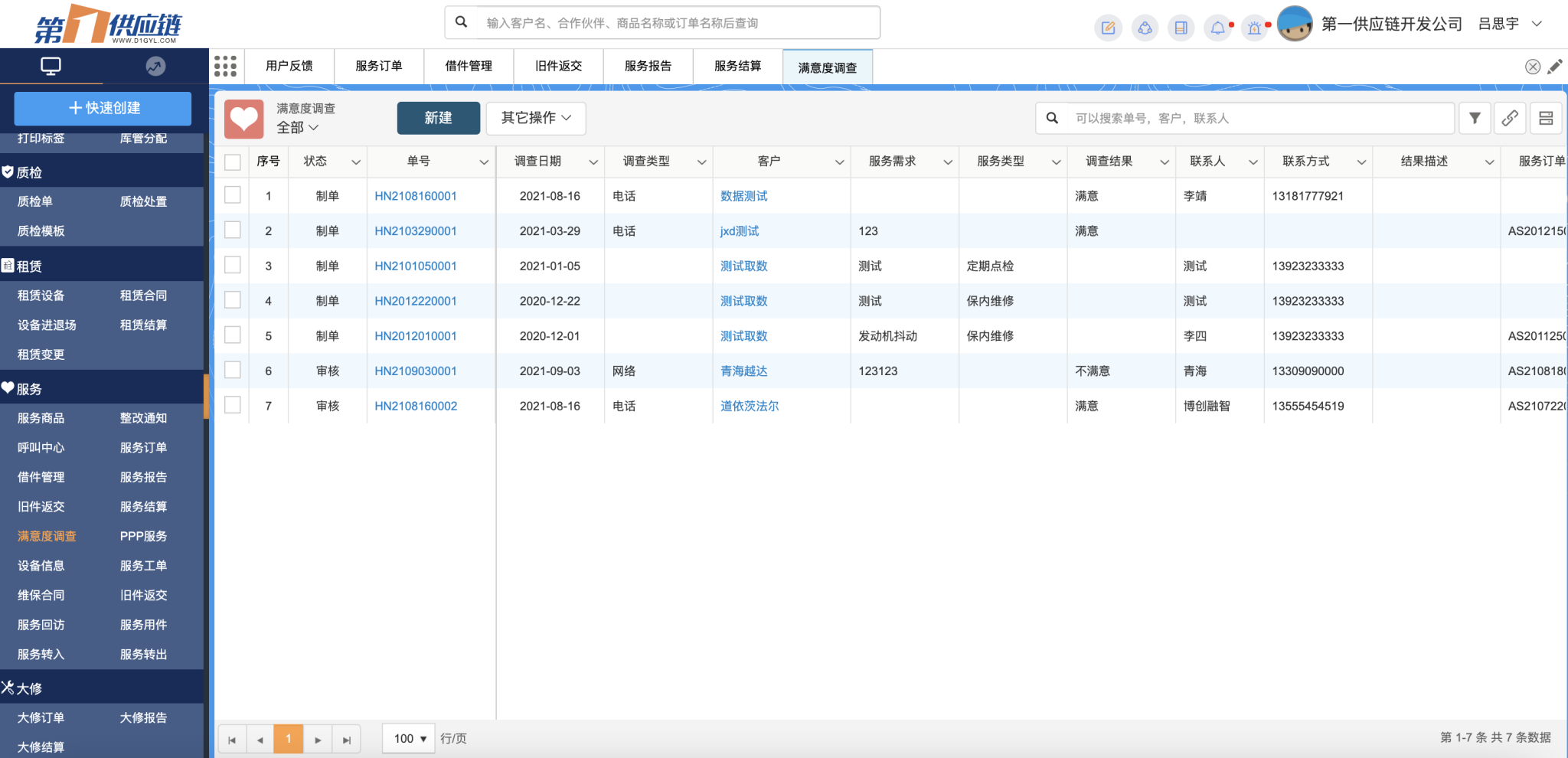Open sidebar item PPP服务
The height and width of the screenshot is (758, 1568).
coord(143,536)
